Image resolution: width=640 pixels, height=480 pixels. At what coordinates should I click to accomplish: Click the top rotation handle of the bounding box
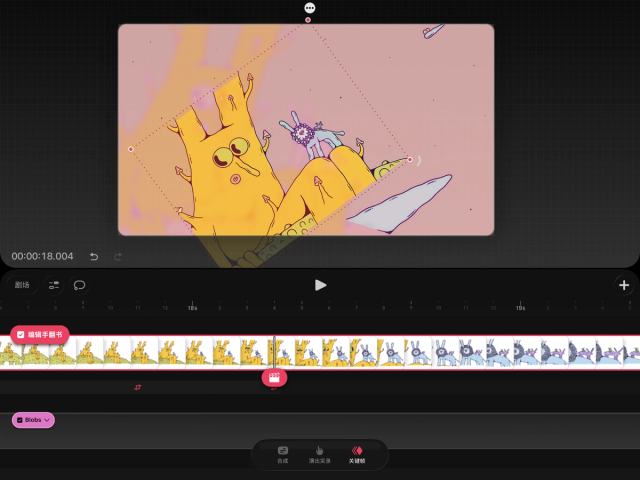point(308,20)
